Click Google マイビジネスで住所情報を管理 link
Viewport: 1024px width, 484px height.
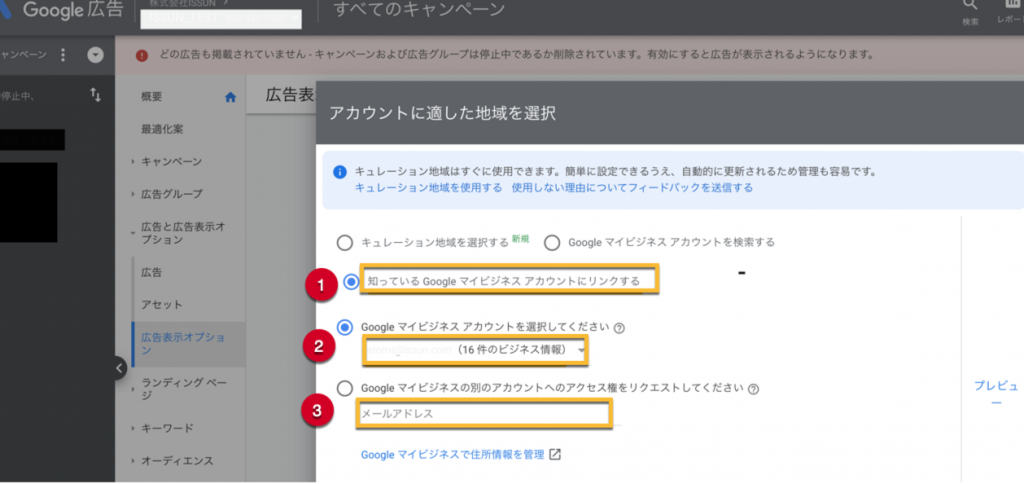click(x=453, y=455)
